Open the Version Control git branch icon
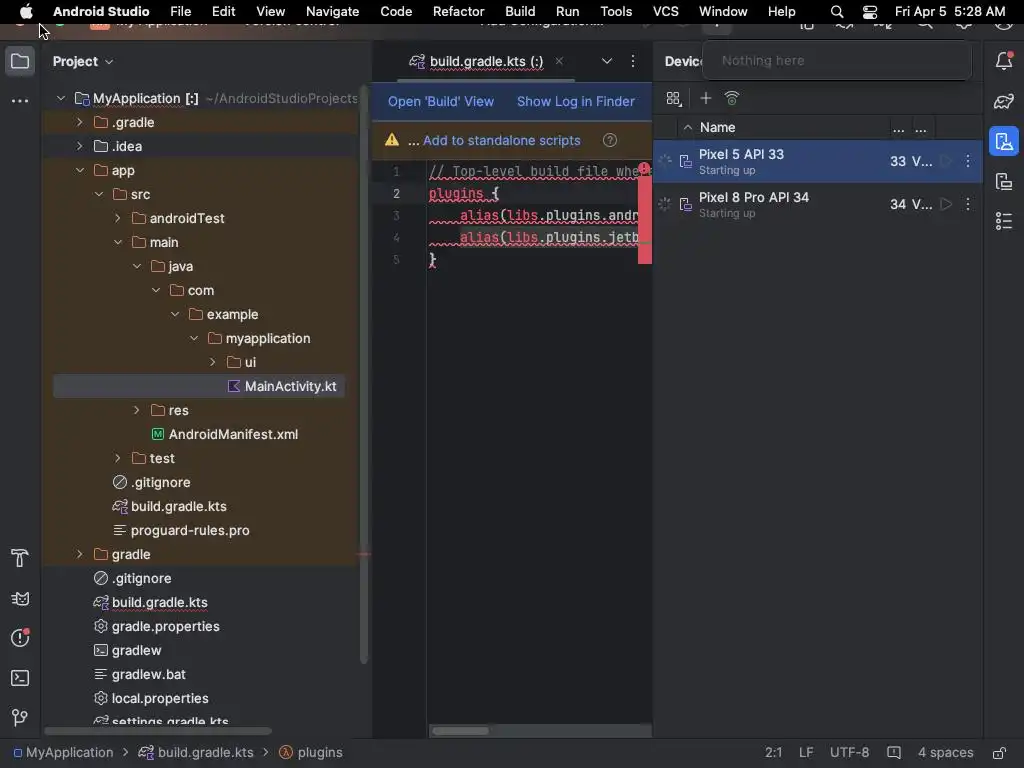This screenshot has height=768, width=1024. (x=20, y=718)
